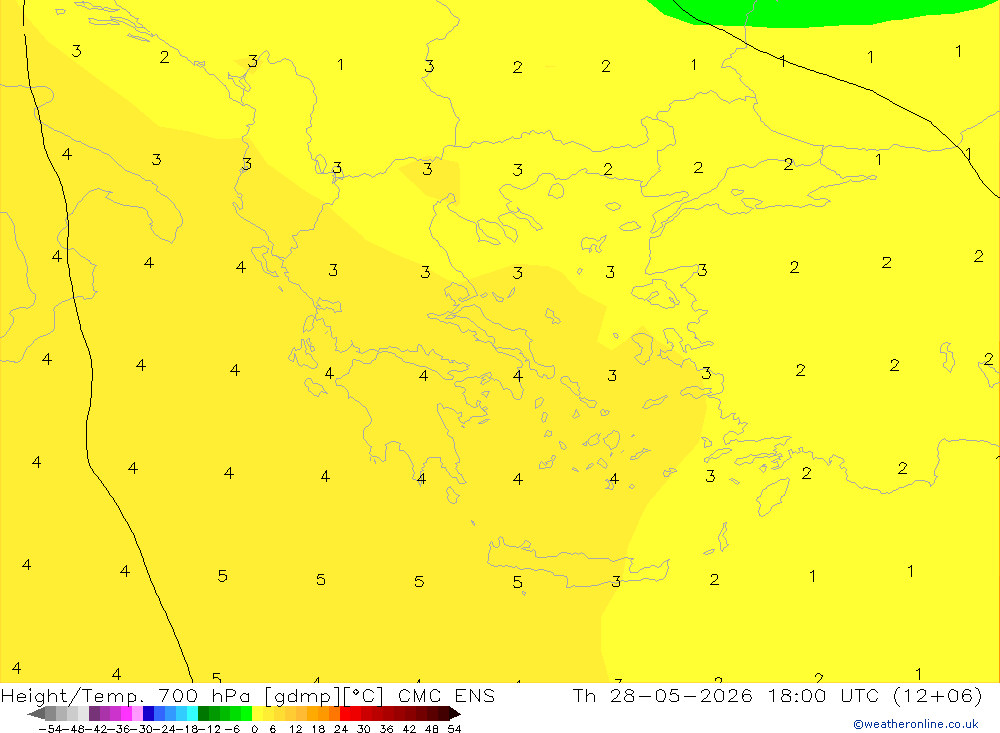
Task: Click the CMC ENS model label
Action: (446, 695)
